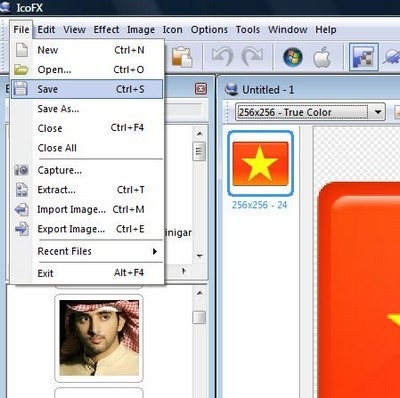Open the Edit menu

(46, 30)
